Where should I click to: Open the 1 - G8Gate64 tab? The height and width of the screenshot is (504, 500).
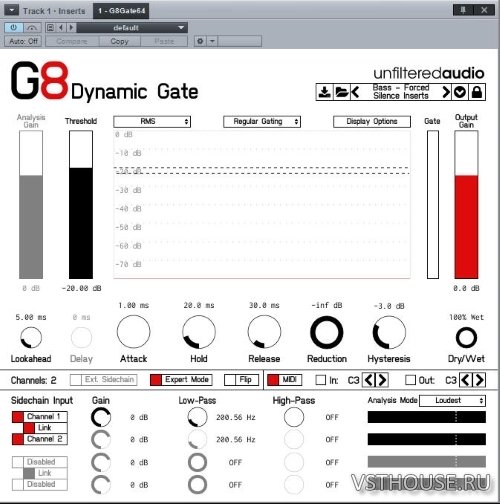pyautogui.click(x=121, y=11)
